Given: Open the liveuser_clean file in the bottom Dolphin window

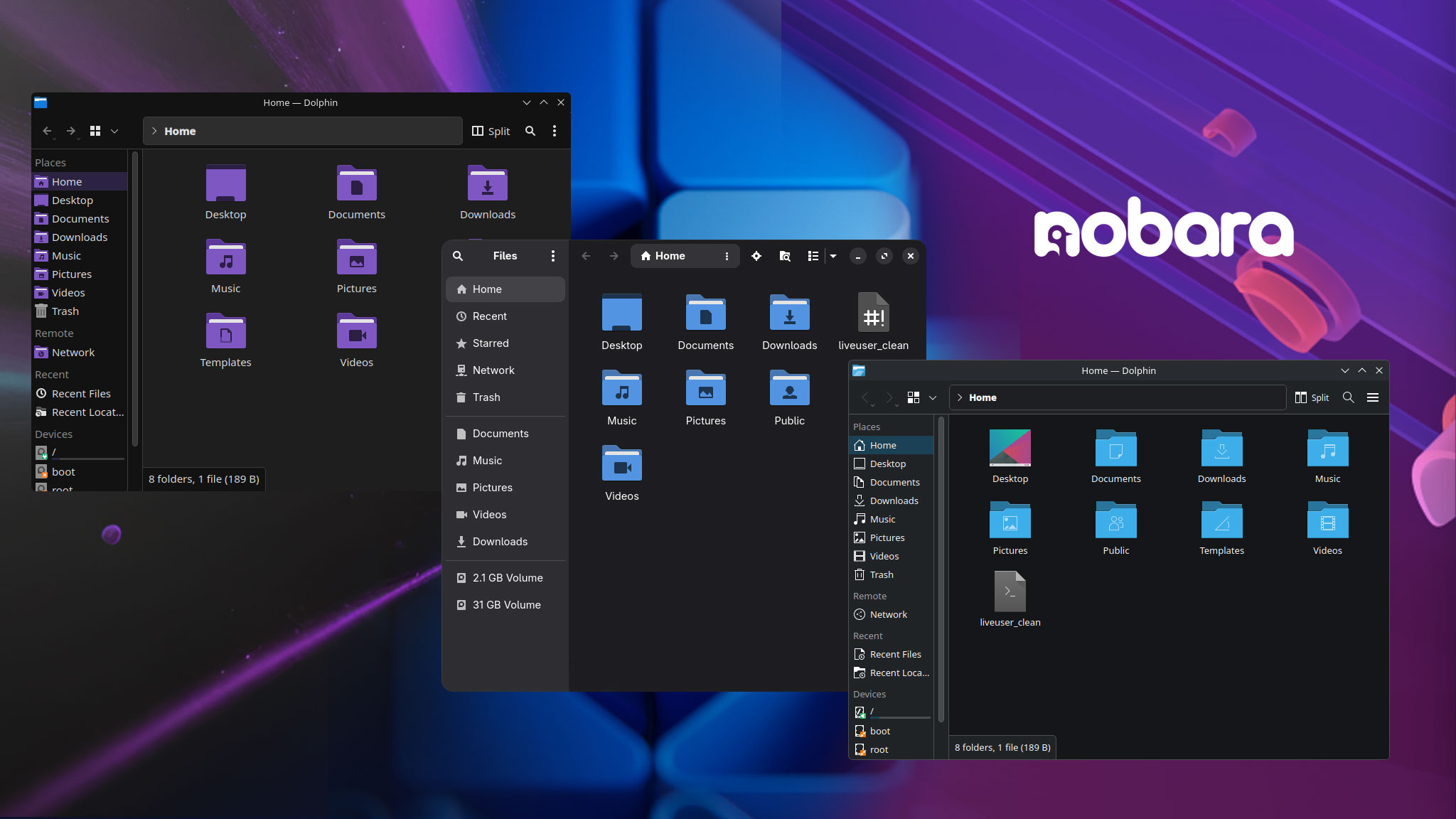Looking at the screenshot, I should (1010, 597).
